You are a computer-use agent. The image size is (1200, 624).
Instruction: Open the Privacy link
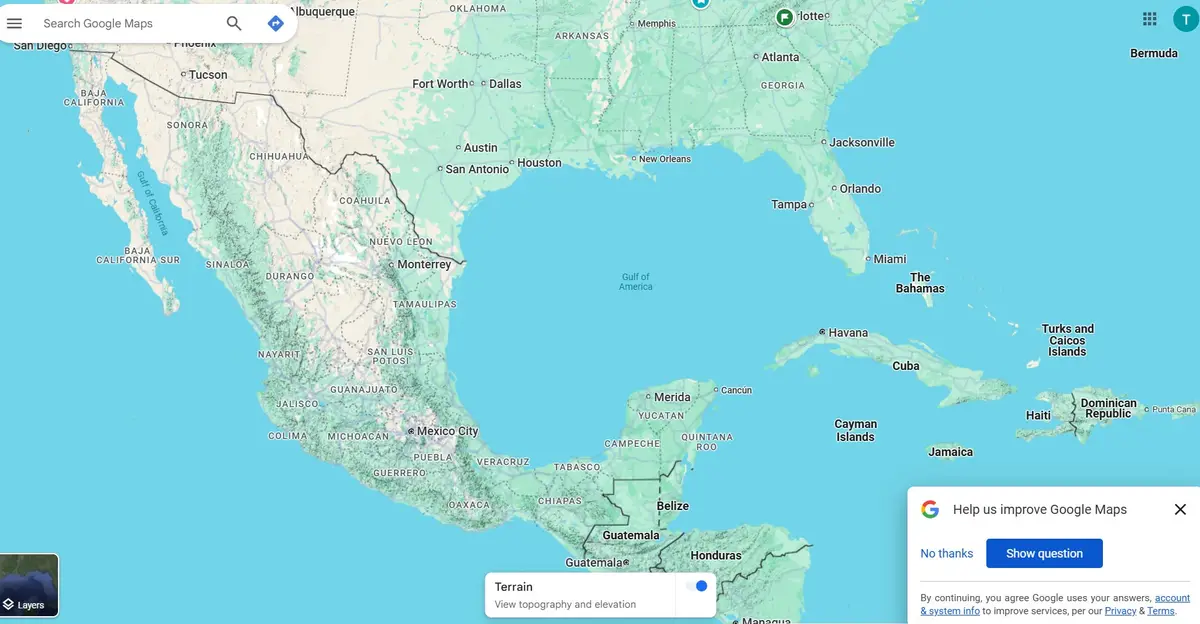(1120, 610)
